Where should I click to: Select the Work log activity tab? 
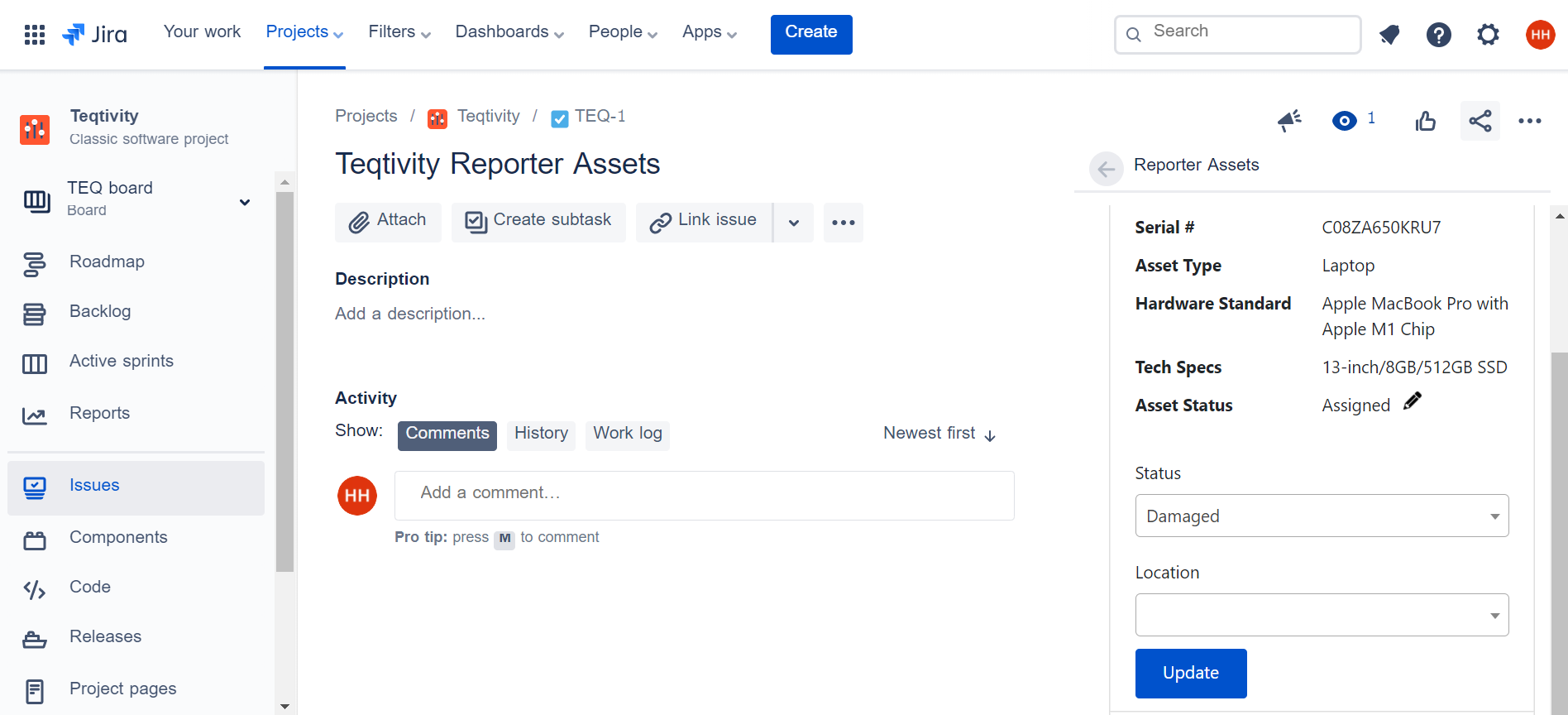point(628,435)
